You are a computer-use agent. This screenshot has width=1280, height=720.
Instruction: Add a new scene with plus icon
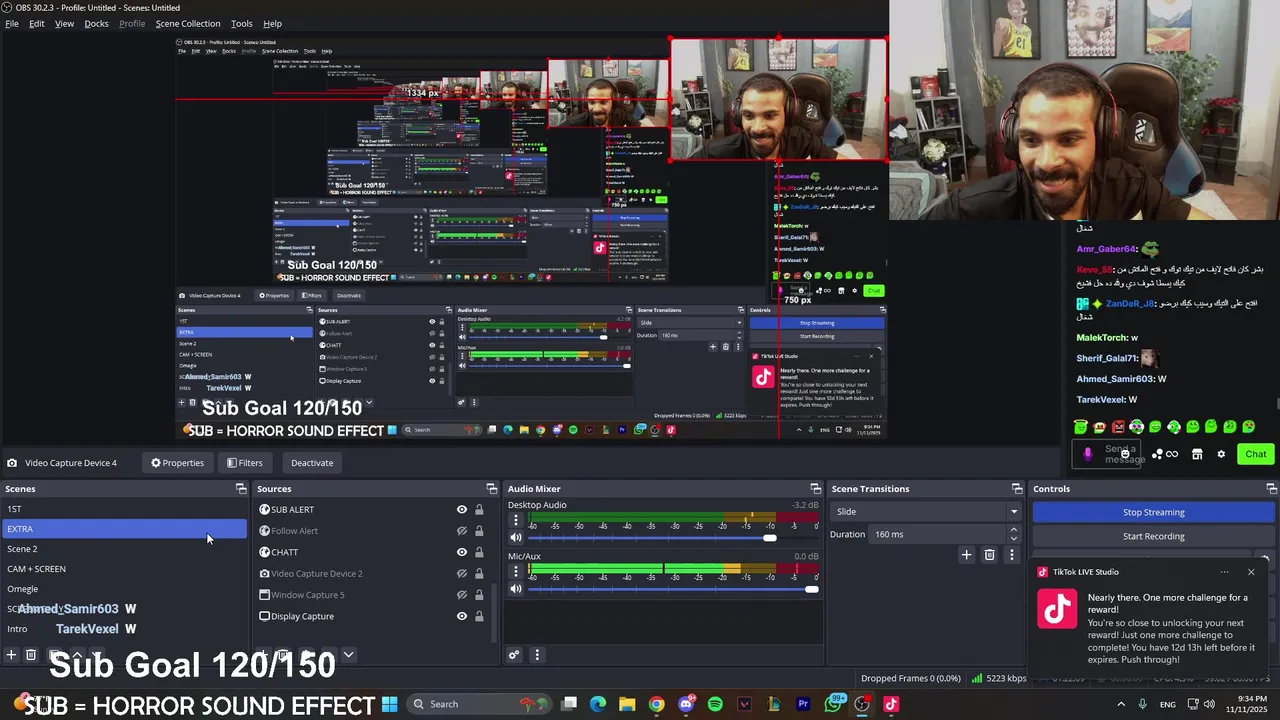(11, 655)
